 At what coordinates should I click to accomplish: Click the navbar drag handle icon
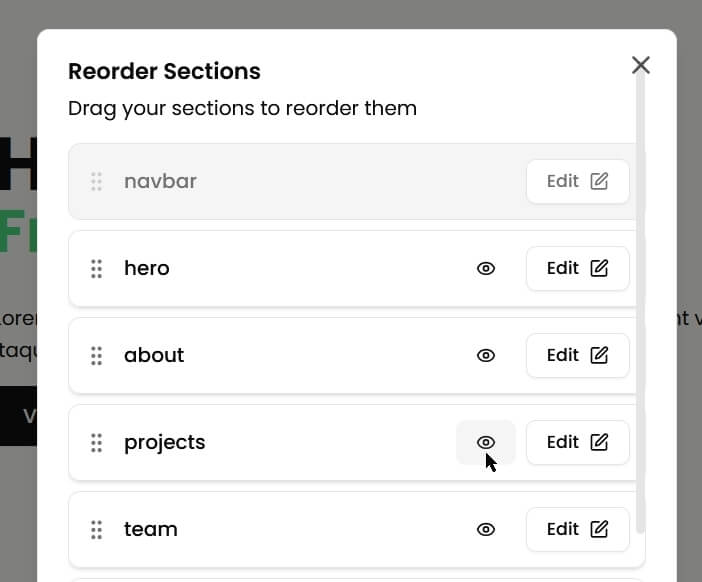click(x=96, y=181)
